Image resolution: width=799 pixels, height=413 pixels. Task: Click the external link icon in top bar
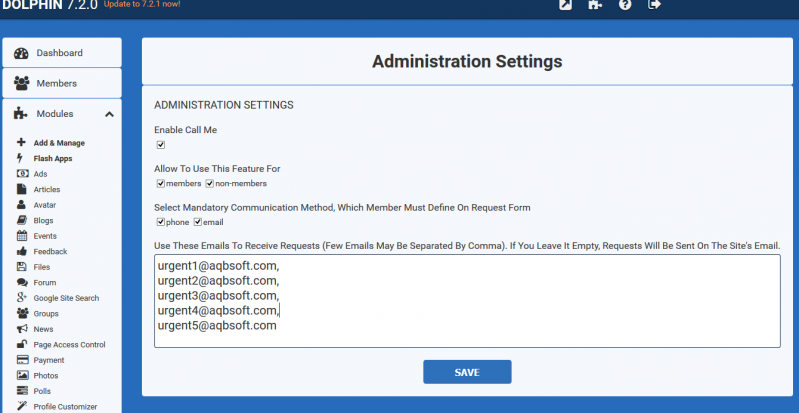(565, 5)
